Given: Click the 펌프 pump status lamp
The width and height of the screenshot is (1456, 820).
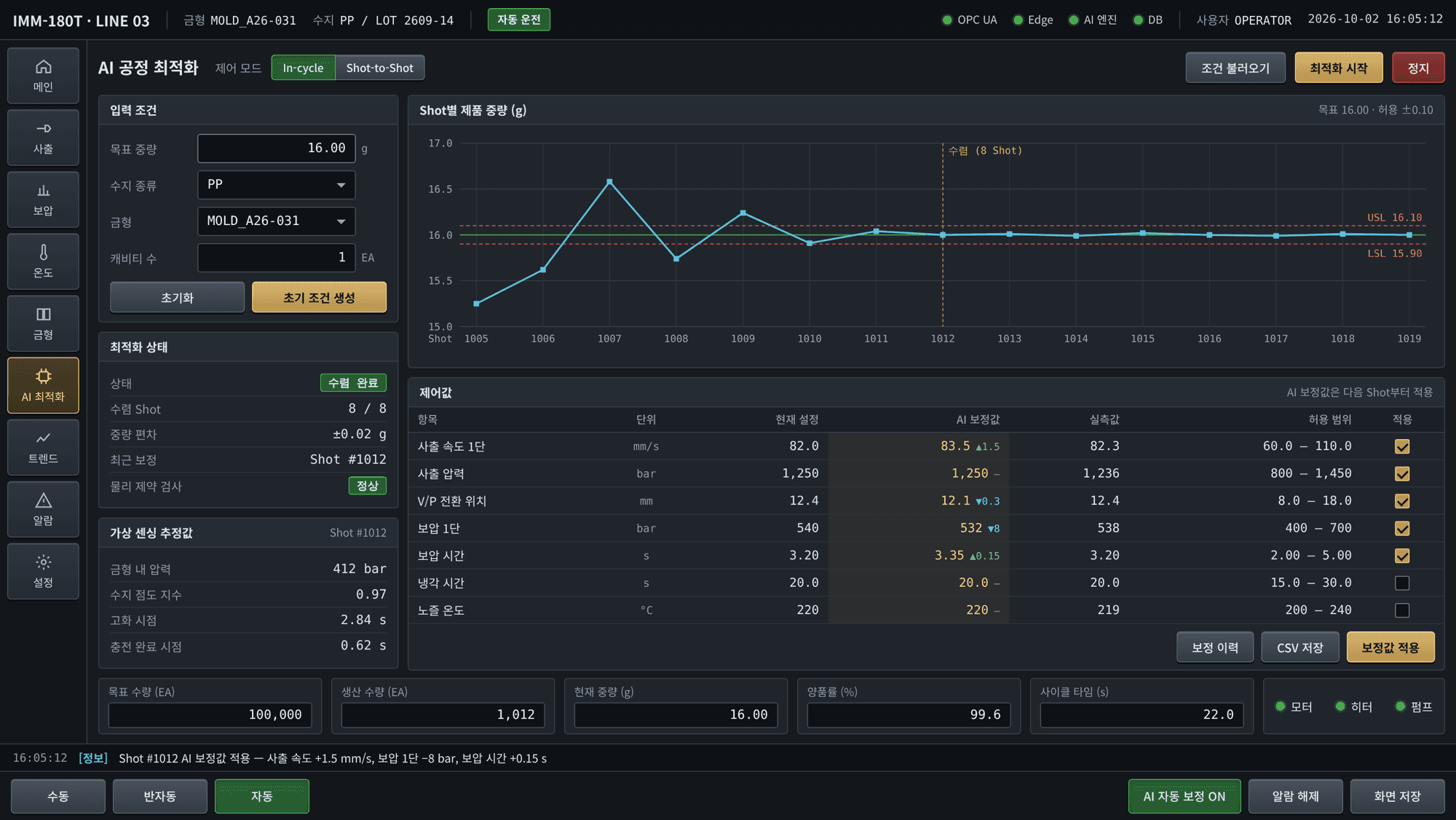Looking at the screenshot, I should tap(1414, 706).
